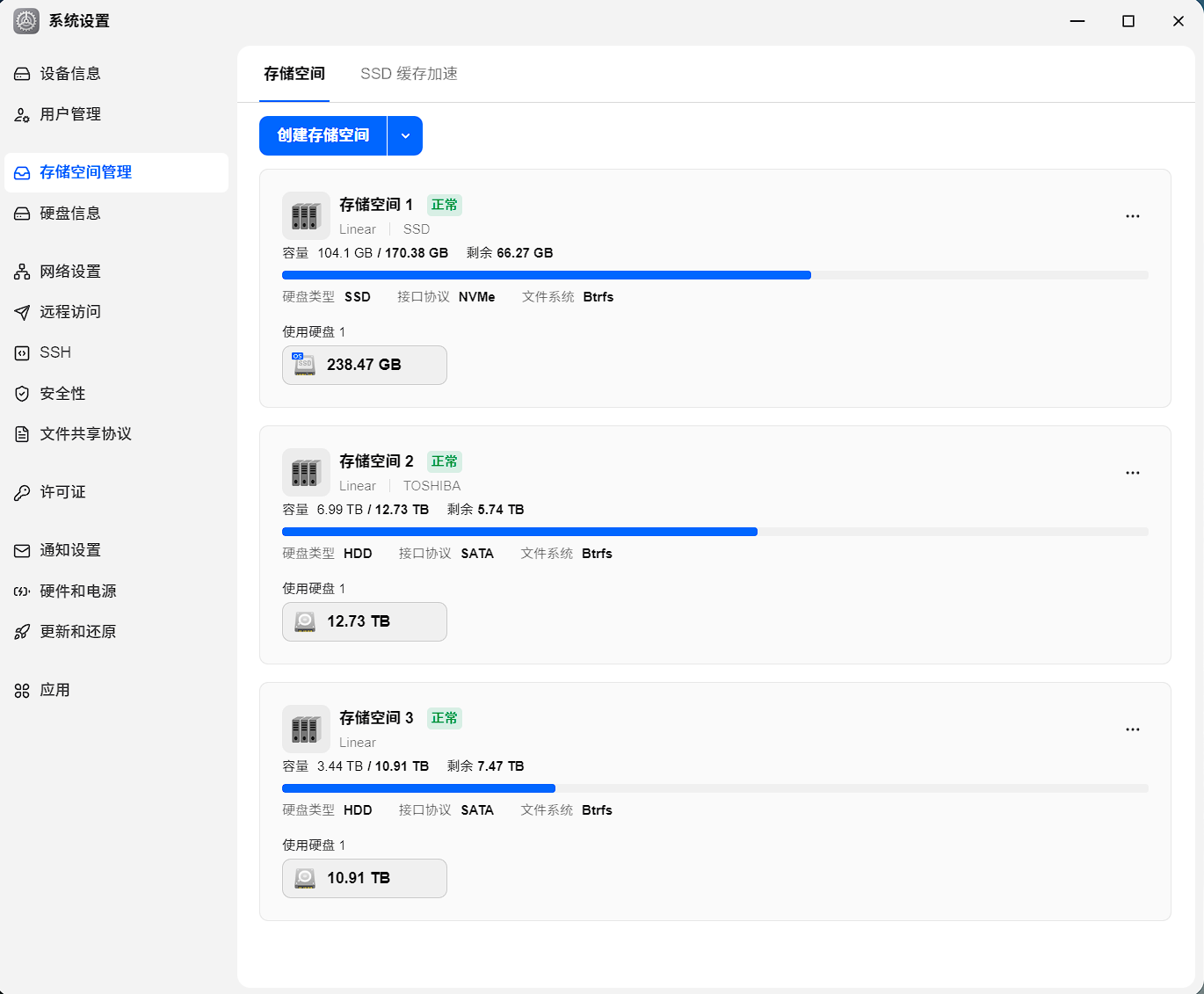Click the 应用 grid icon
The width and height of the screenshot is (1204, 994).
(x=22, y=691)
